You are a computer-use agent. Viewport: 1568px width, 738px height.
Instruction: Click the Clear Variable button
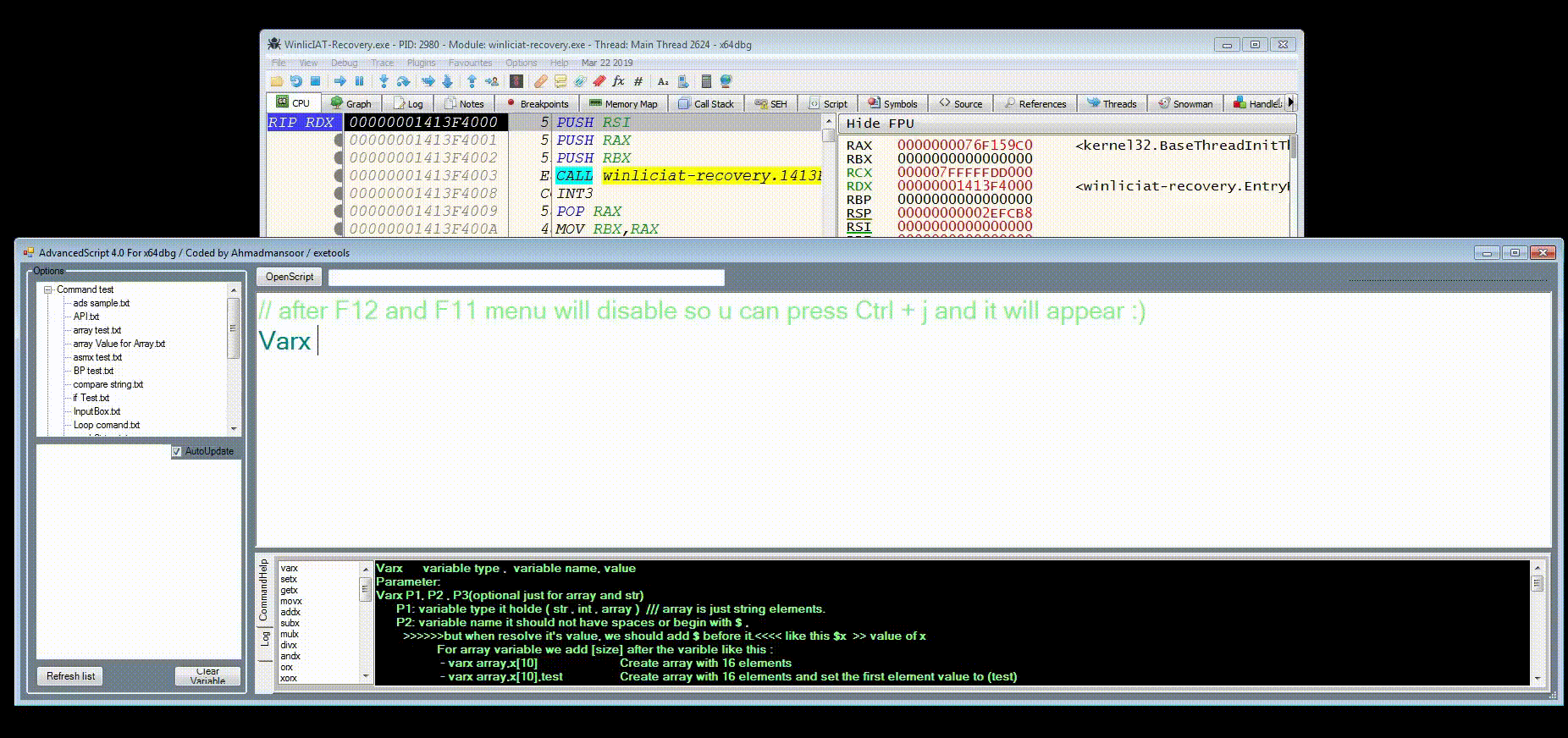click(x=207, y=676)
